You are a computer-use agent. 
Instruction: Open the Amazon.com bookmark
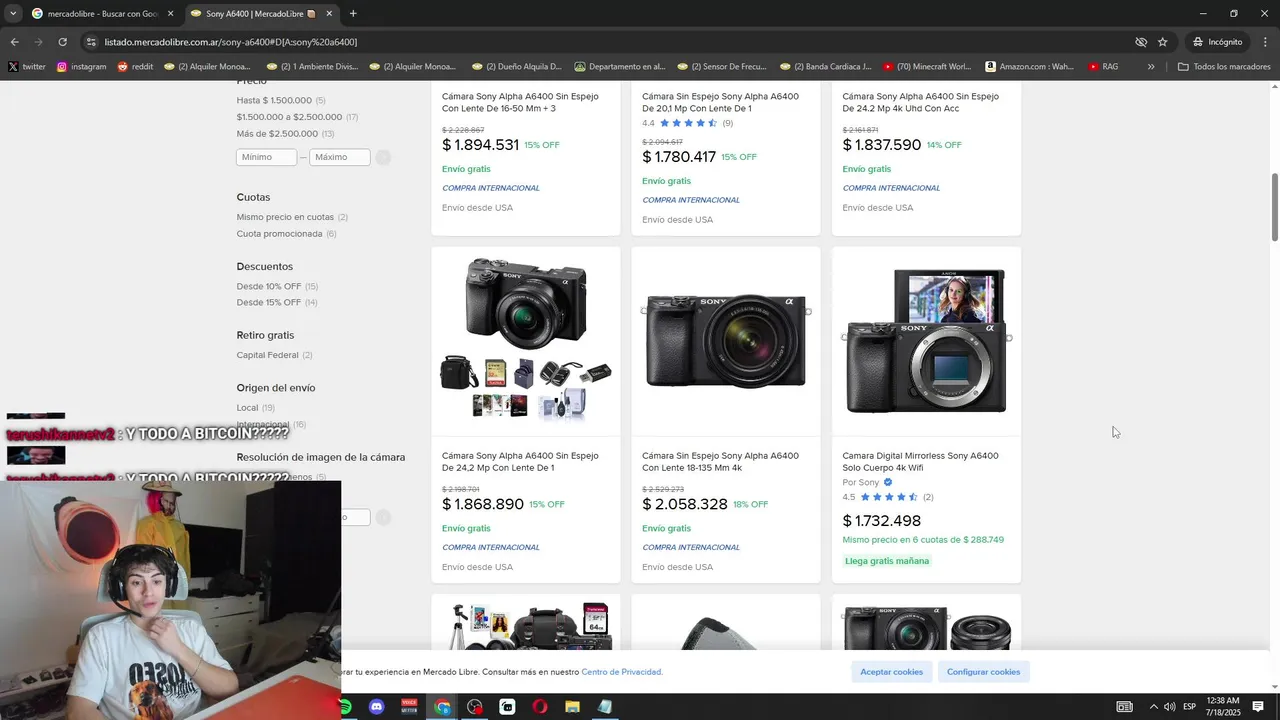coord(1030,67)
